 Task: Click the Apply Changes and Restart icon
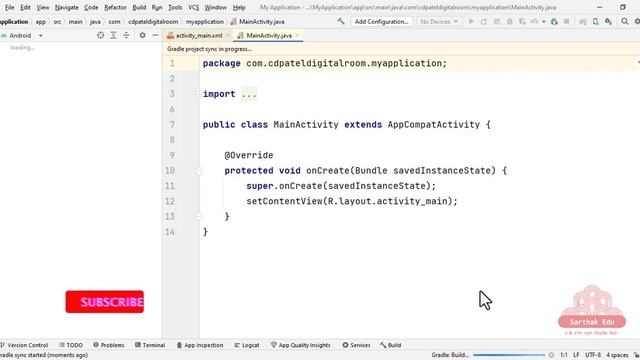[484, 21]
